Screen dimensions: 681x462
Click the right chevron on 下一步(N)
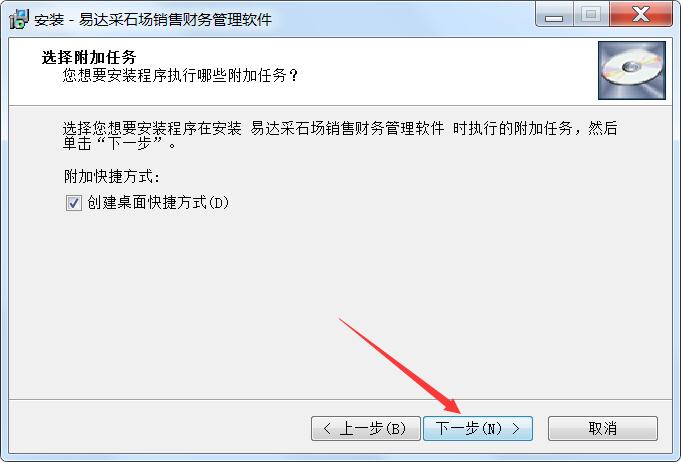(x=516, y=429)
